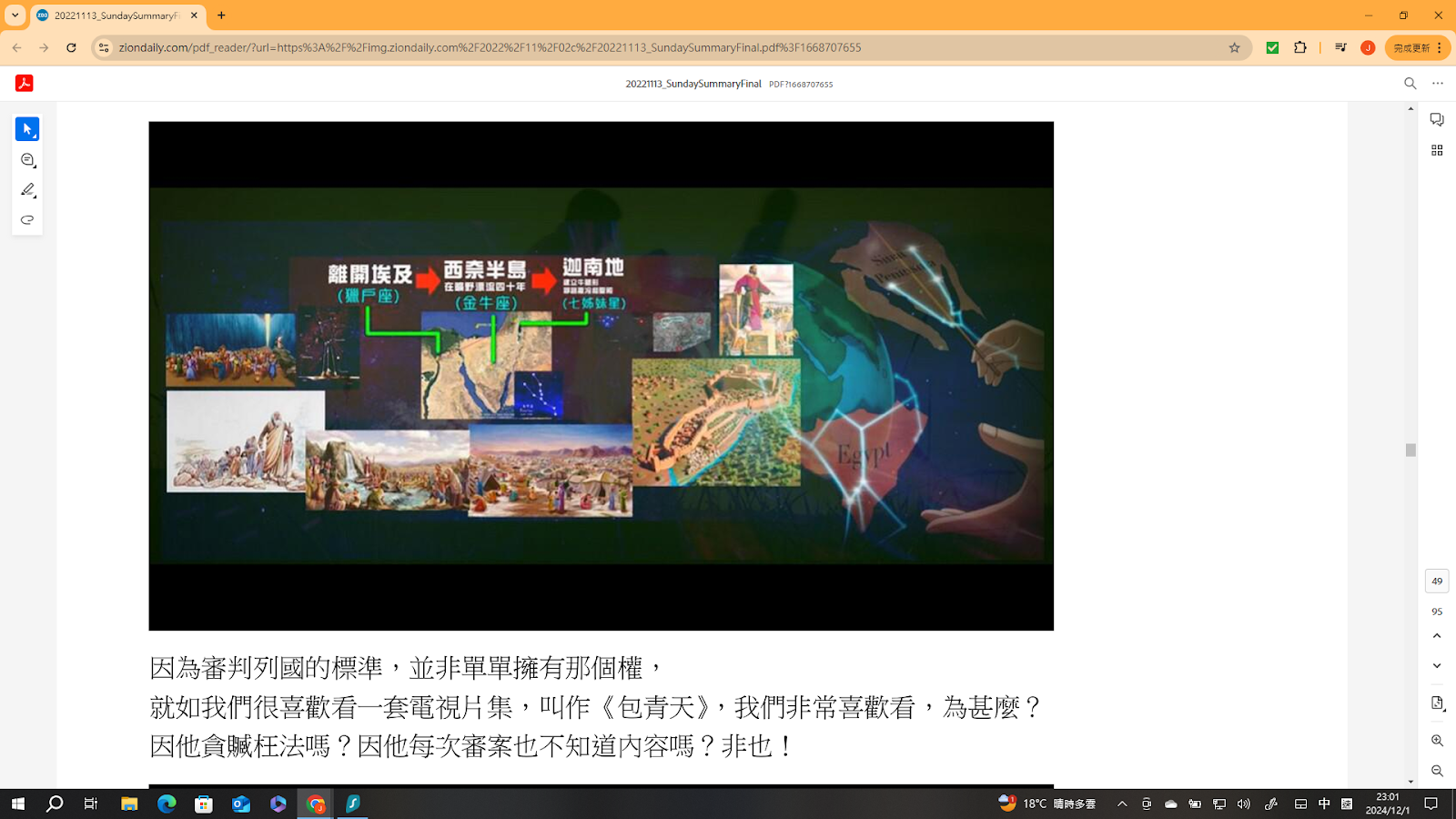Close the 20221113_SundaySummary tab
Image resolution: width=1456 pixels, height=819 pixels.
pos(194,15)
